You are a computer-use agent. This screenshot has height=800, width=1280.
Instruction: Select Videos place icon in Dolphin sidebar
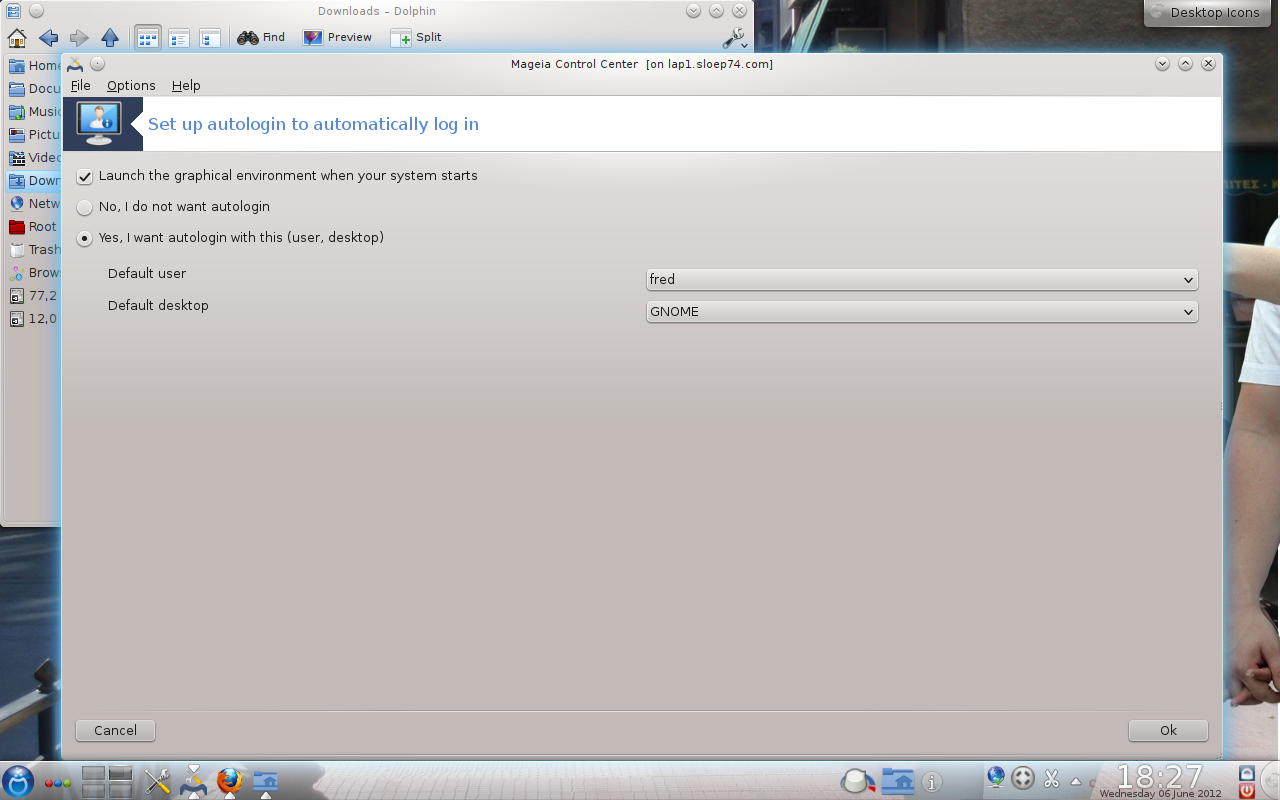point(17,158)
